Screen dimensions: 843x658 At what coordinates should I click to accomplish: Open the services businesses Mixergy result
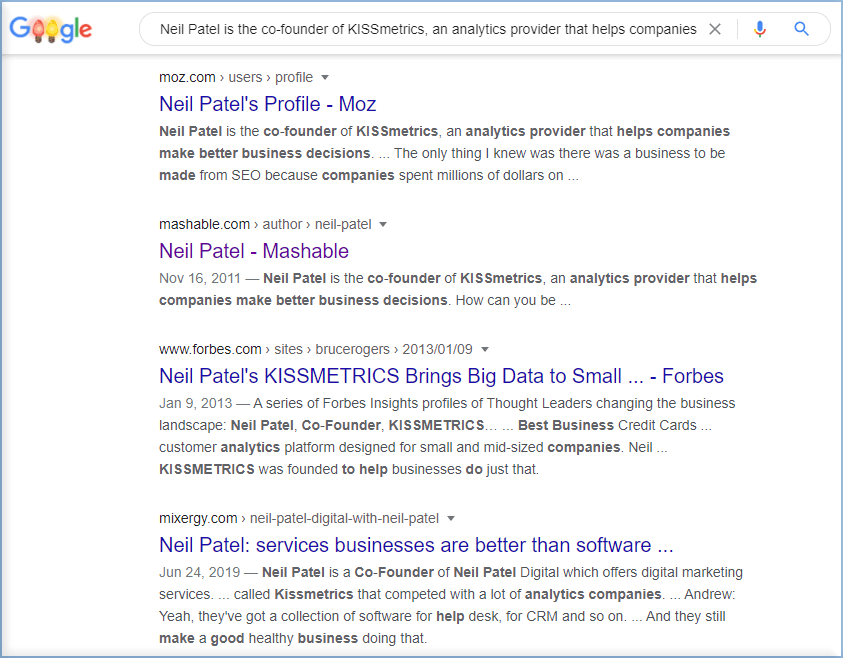point(416,545)
